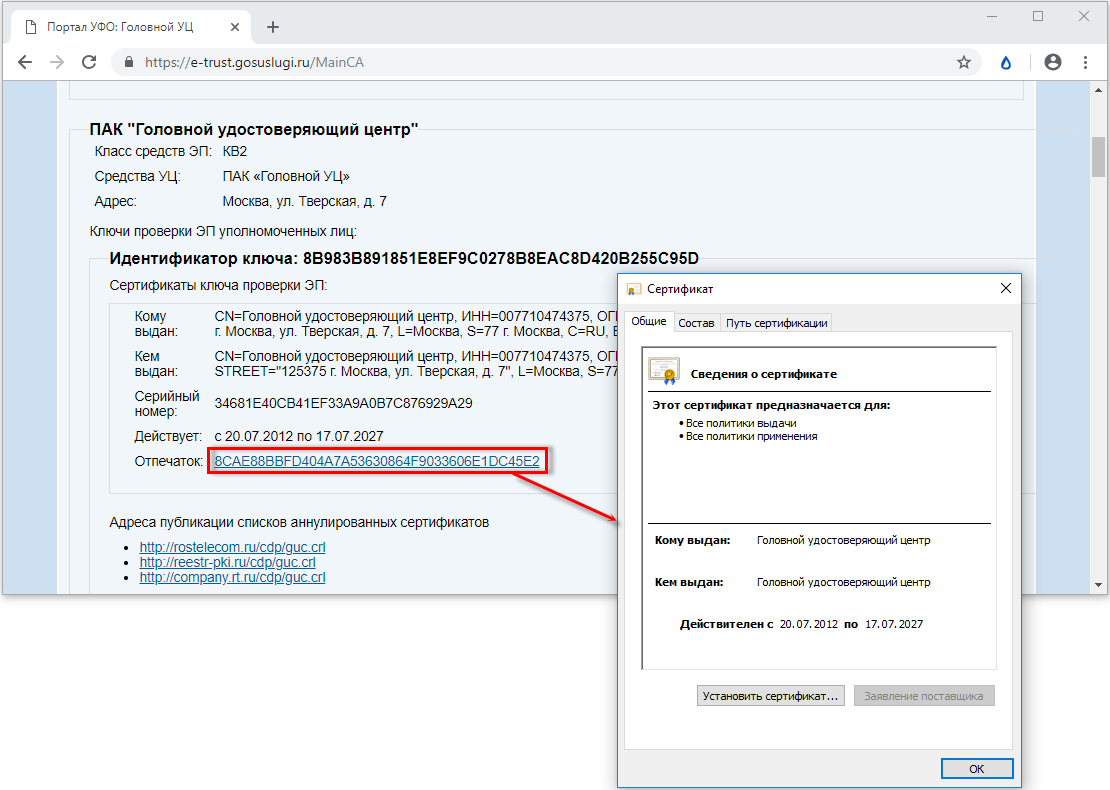Click the Установить сертификат... button
The image size is (1110, 790).
(770, 696)
